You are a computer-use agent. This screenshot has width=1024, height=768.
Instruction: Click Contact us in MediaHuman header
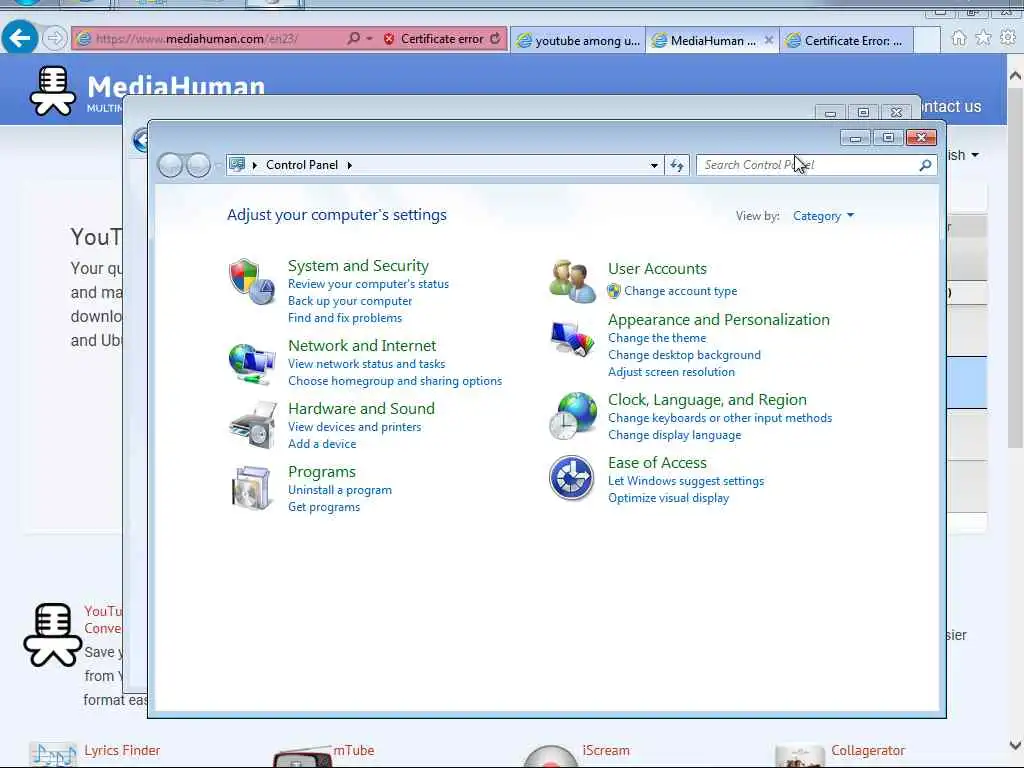pyautogui.click(x=952, y=106)
